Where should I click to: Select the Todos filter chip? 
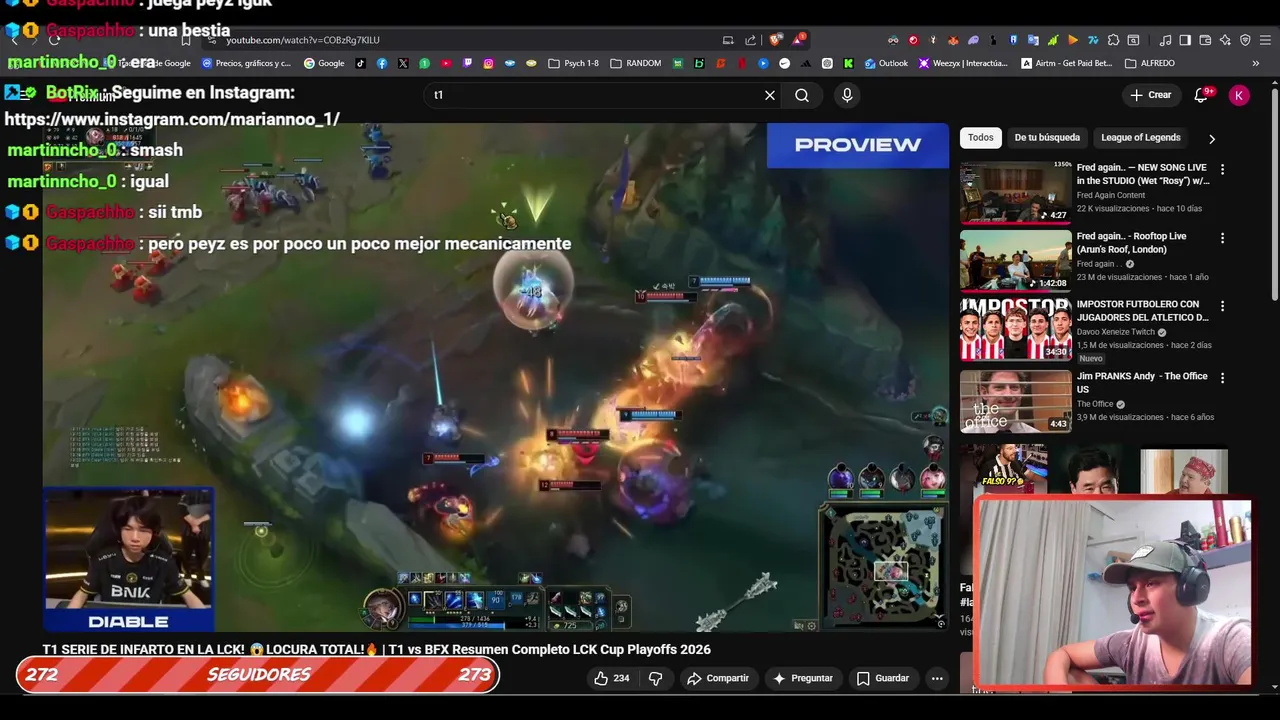pos(981,138)
